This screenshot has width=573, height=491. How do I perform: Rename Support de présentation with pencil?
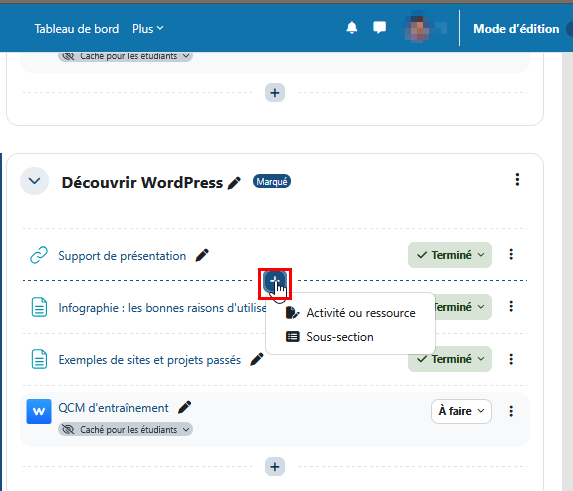[x=202, y=255]
